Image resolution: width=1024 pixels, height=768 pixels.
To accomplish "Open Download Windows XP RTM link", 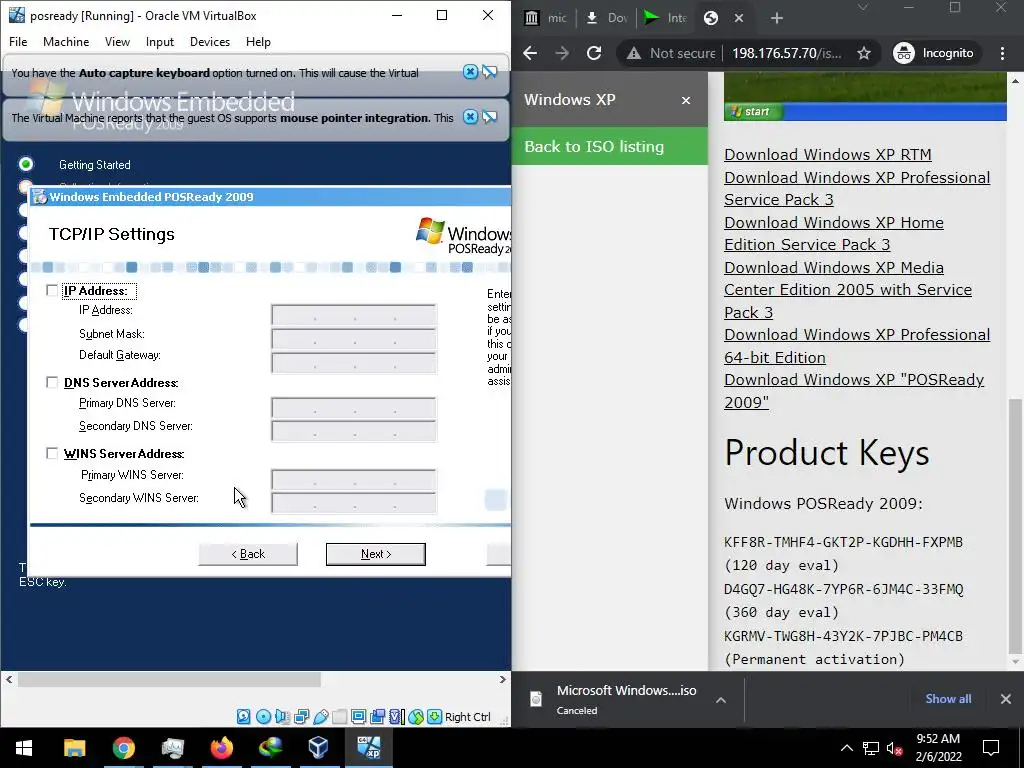I will coord(827,155).
